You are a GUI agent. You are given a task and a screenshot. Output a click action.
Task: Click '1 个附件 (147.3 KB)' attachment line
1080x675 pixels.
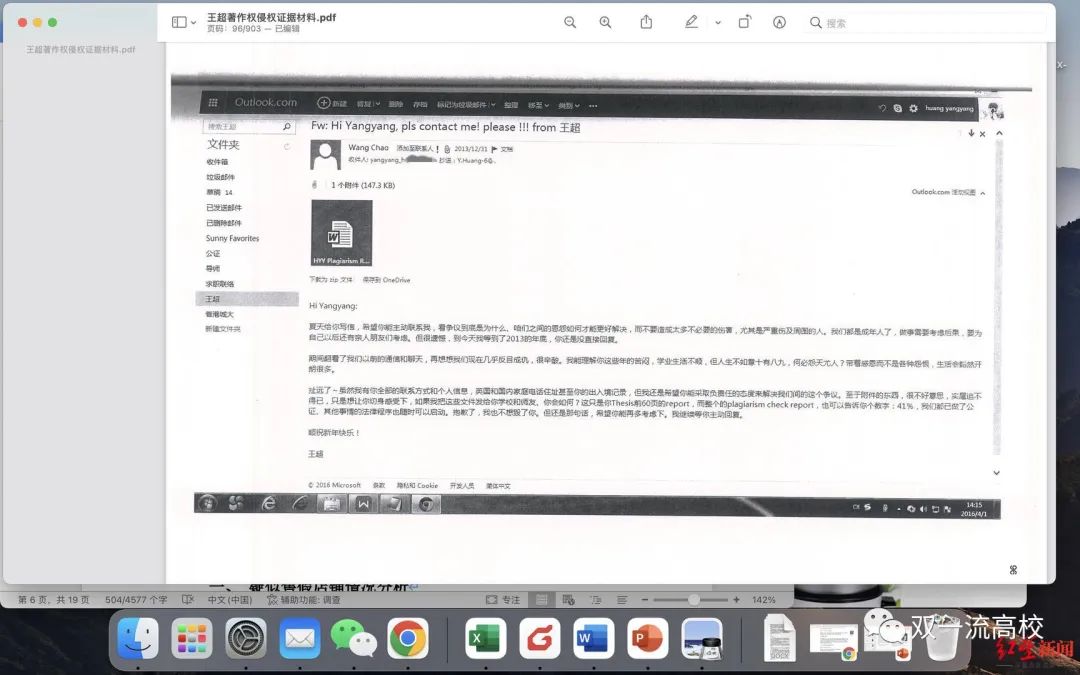point(363,185)
